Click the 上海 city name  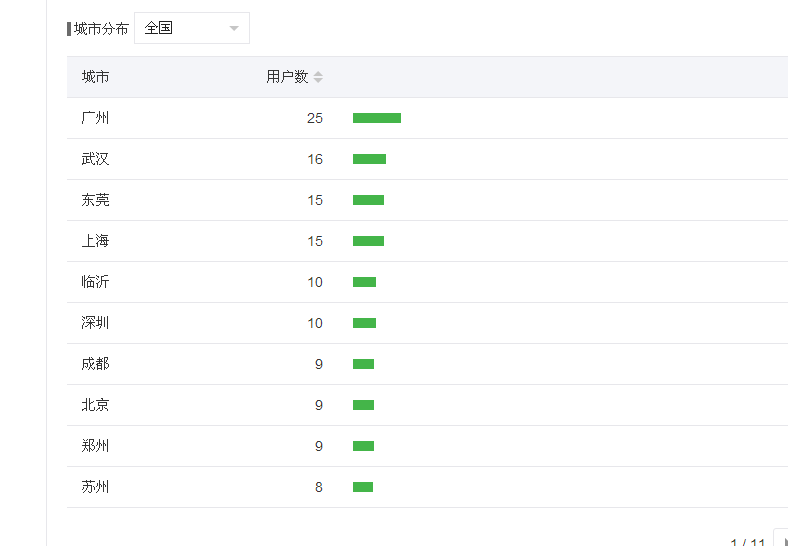(95, 241)
